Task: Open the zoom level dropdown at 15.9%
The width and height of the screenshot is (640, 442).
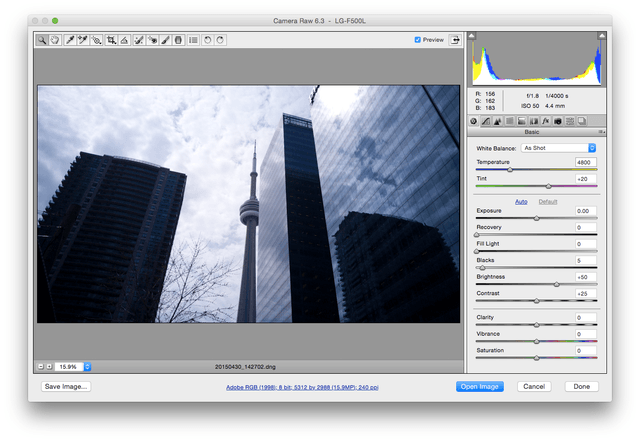Action: coord(87,366)
